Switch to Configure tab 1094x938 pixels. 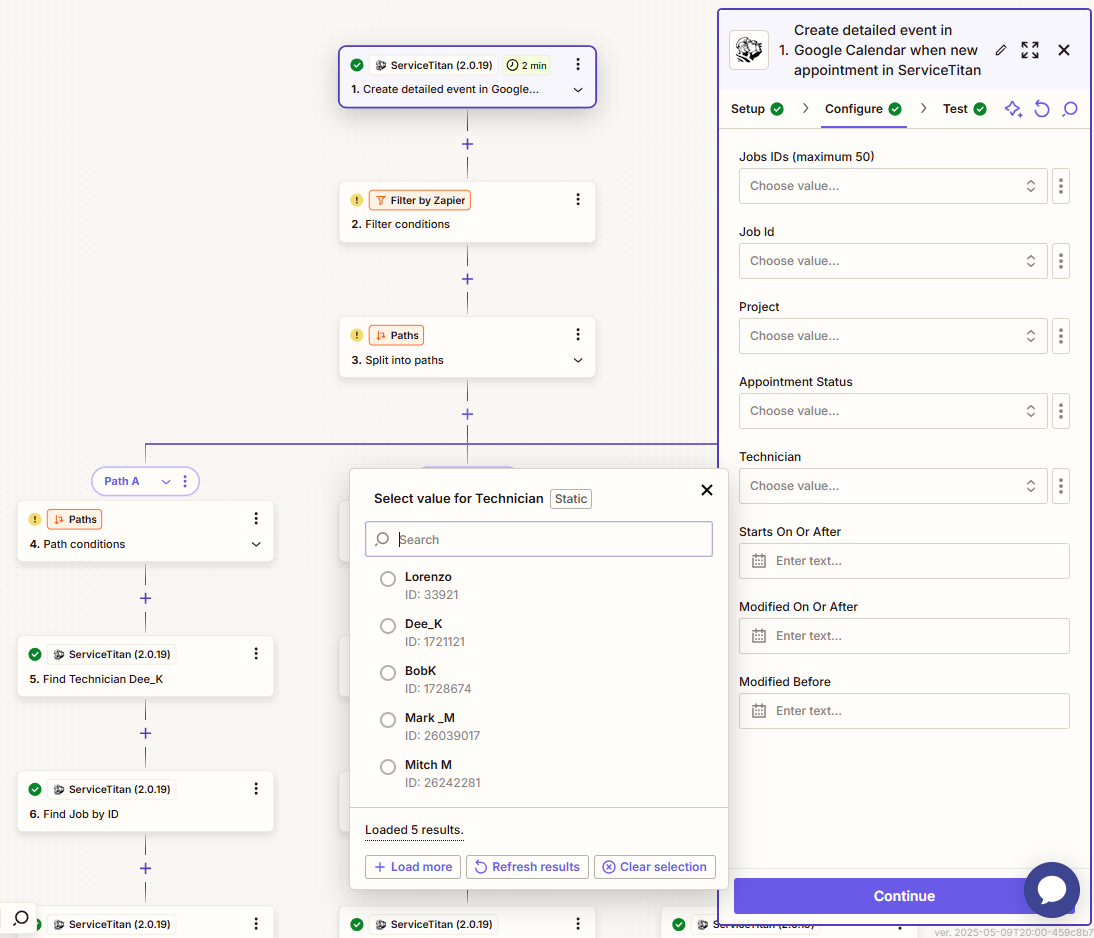(863, 109)
